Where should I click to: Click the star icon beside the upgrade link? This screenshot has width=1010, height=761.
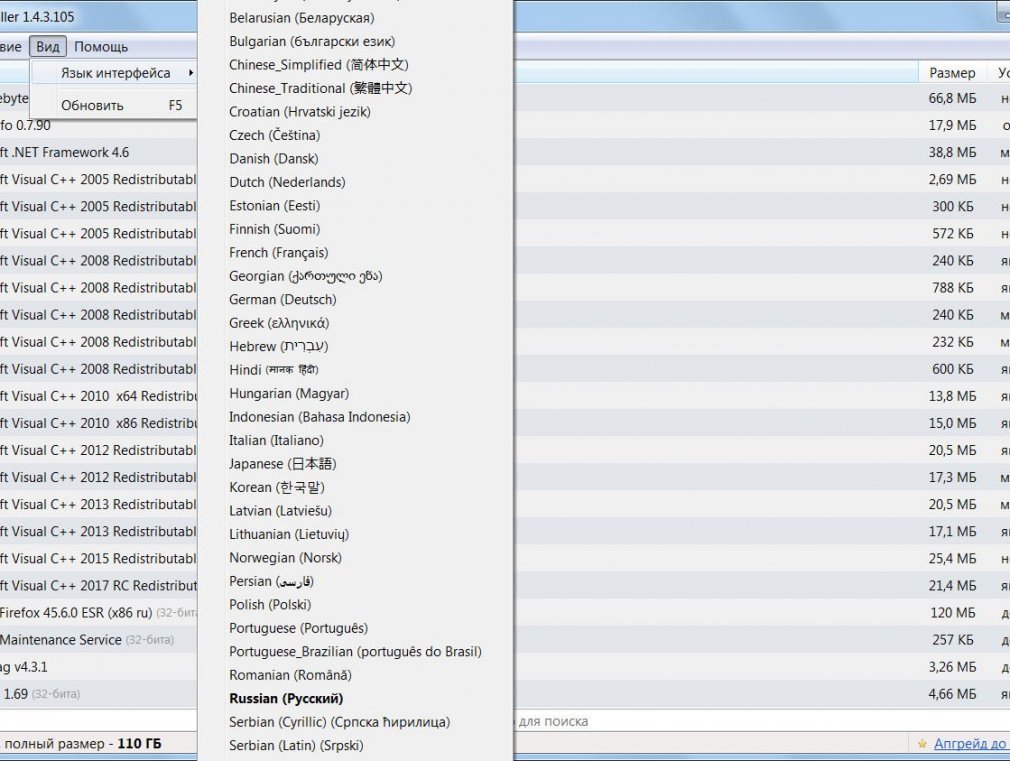[922, 744]
